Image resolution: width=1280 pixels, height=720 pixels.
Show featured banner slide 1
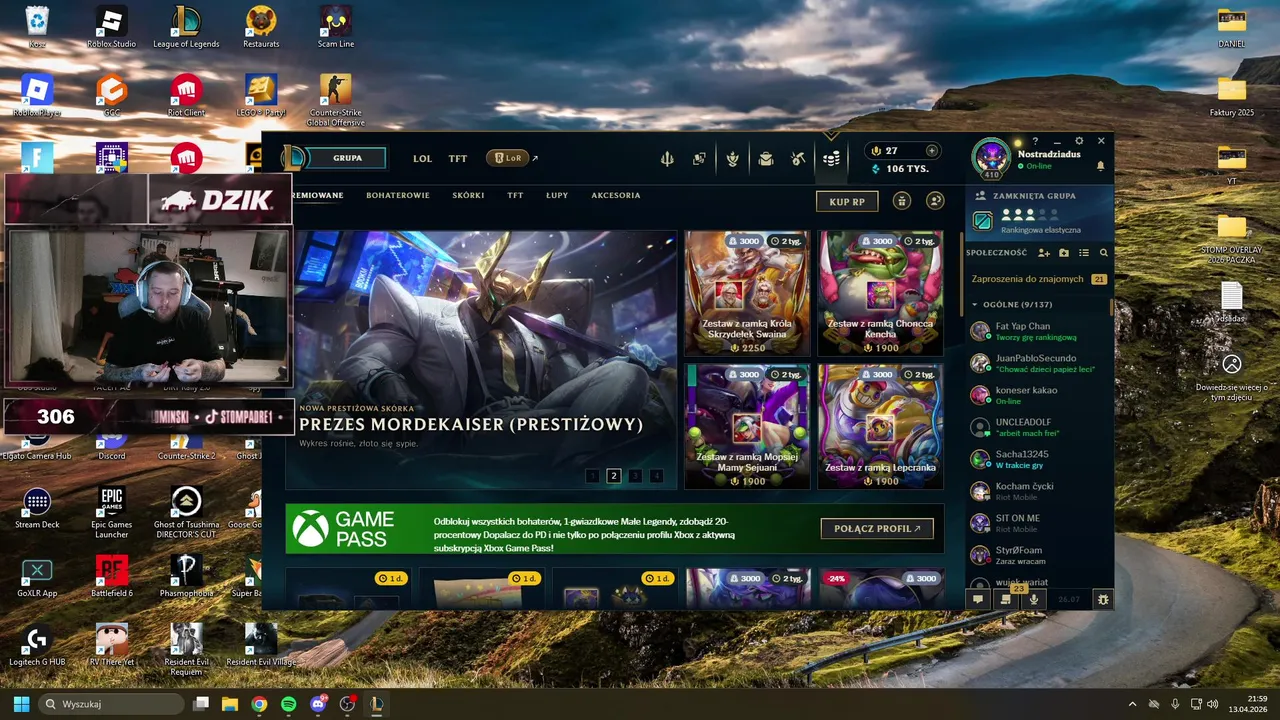pyautogui.click(x=592, y=476)
